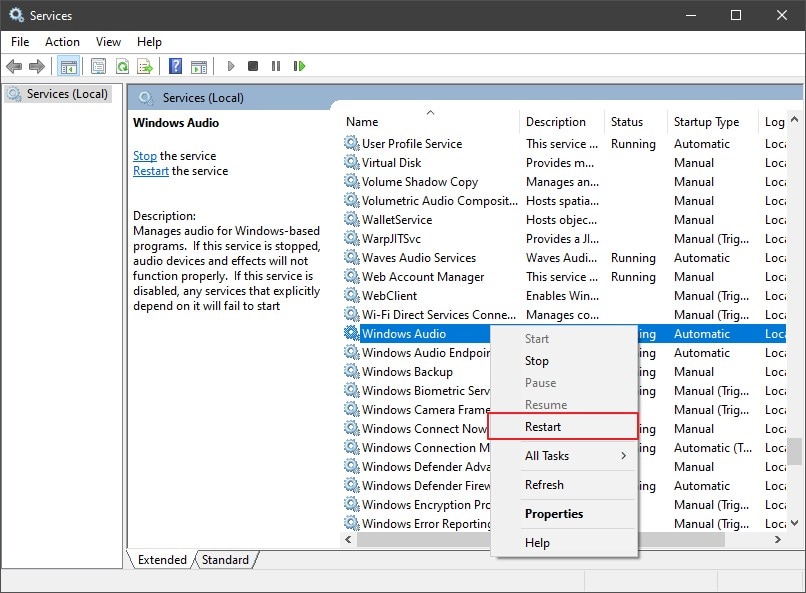Click the Back arrow toolbar icon
The width and height of the screenshot is (806, 593).
pyautogui.click(x=14, y=66)
